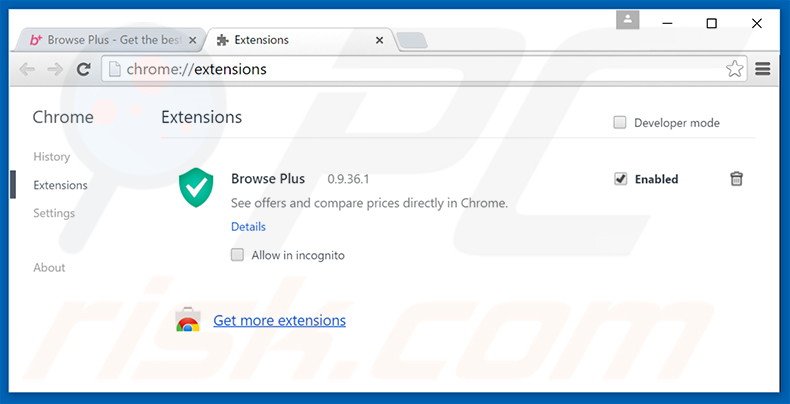Open the Chrome hamburger menu
Image resolution: width=790 pixels, height=404 pixels.
pyautogui.click(x=763, y=69)
